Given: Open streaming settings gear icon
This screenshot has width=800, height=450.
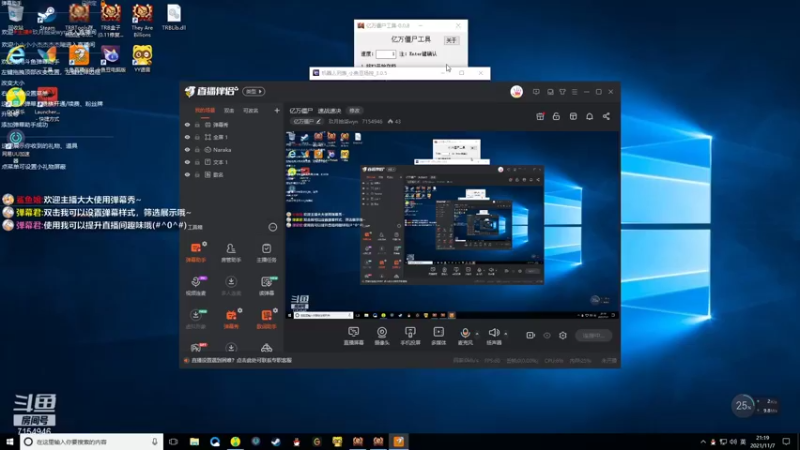Looking at the screenshot, I should pyautogui.click(x=563, y=335).
